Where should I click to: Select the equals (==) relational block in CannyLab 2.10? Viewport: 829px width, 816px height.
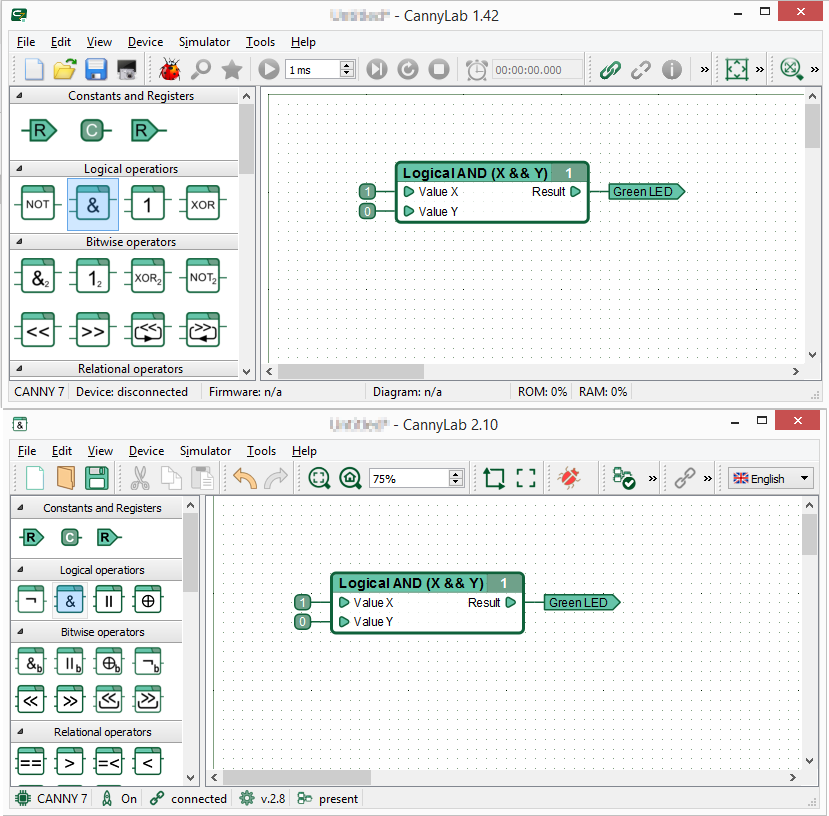[31, 763]
